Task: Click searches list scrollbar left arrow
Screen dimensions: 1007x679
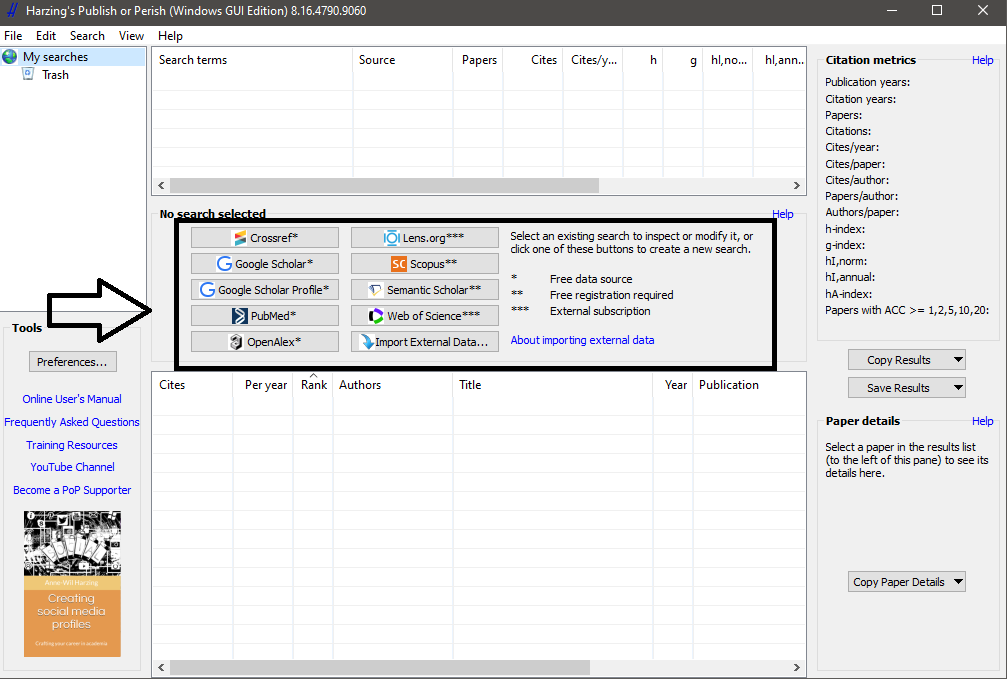Action: click(161, 186)
